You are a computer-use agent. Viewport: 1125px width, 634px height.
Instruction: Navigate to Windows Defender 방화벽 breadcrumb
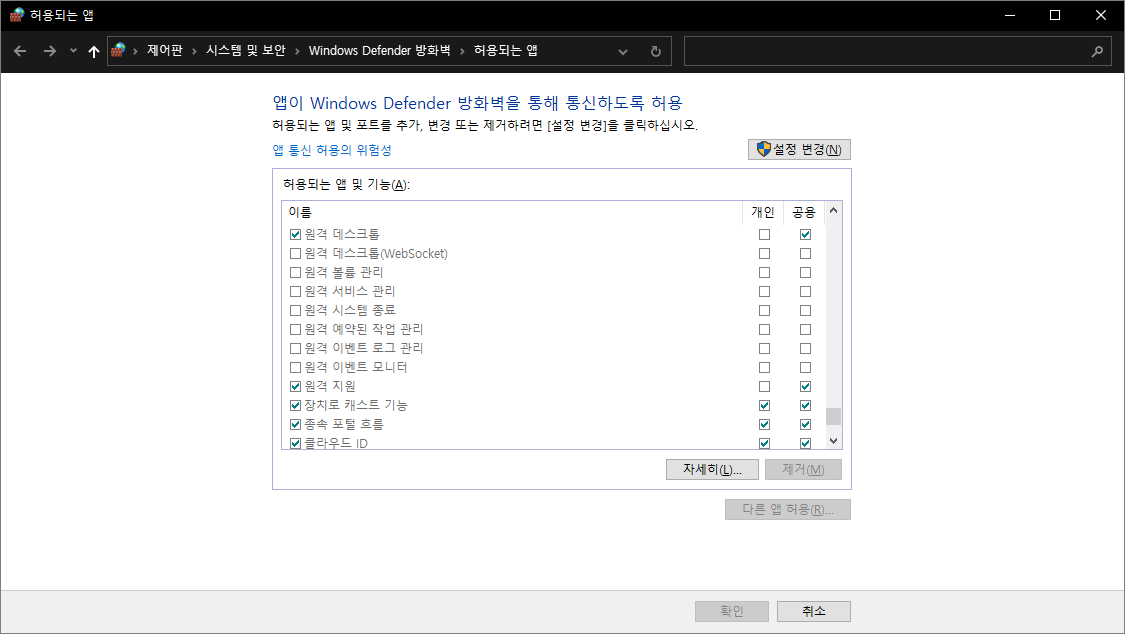pos(380,50)
